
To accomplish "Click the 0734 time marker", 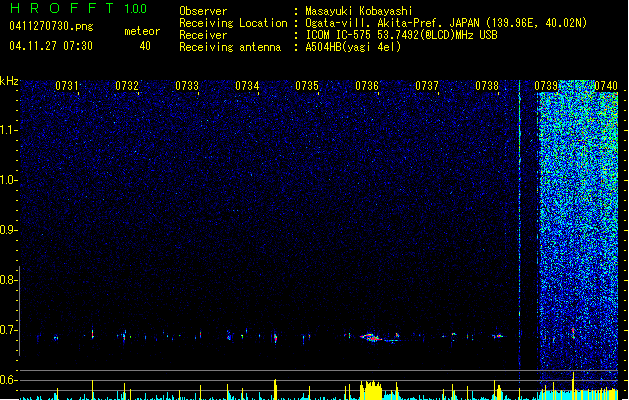I will coord(247,86).
